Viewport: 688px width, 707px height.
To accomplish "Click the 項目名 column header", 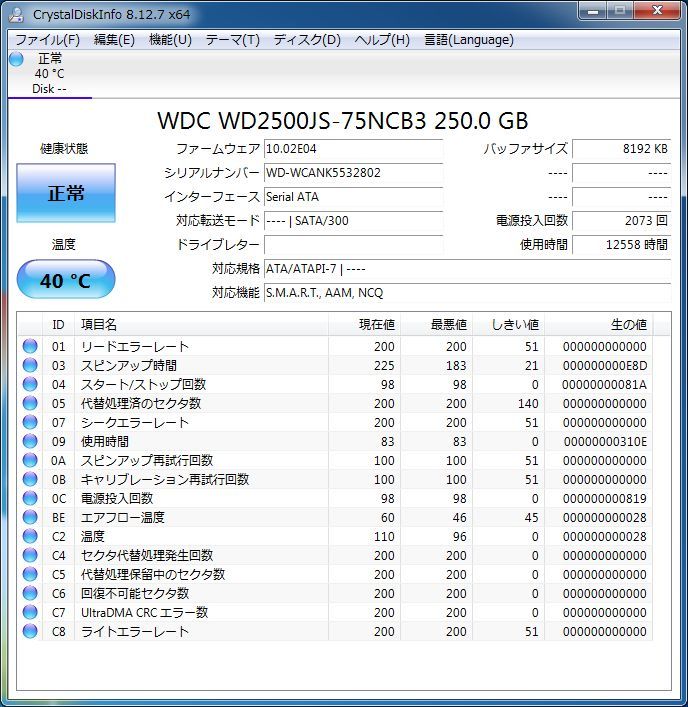I will [202, 325].
